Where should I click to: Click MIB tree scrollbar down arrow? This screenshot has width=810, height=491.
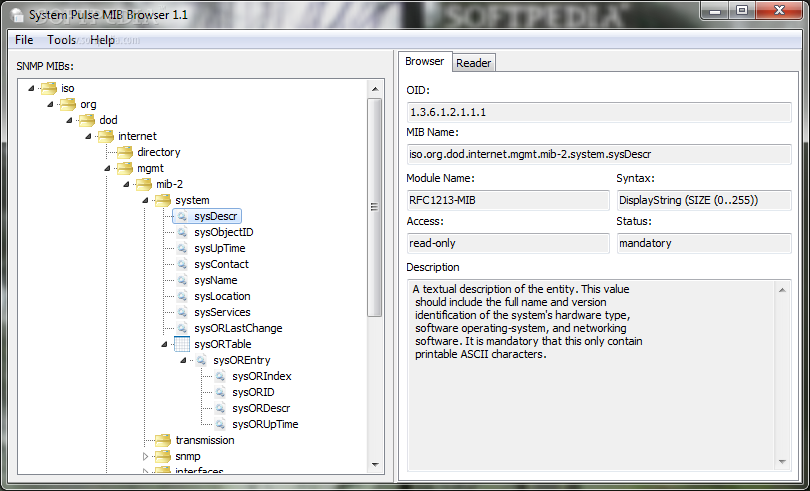pos(375,465)
